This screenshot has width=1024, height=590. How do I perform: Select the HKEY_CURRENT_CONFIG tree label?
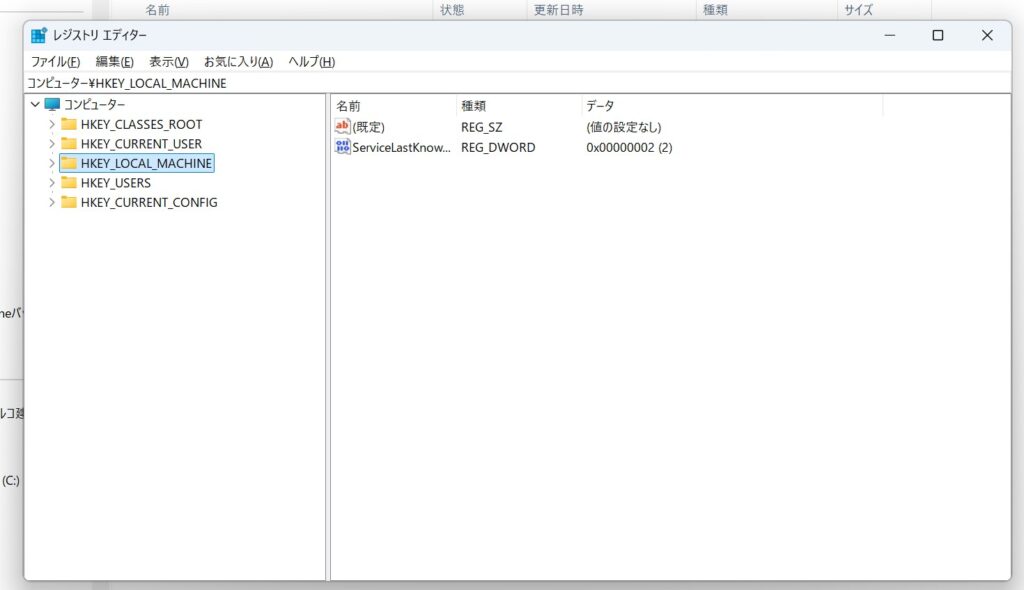pos(148,202)
